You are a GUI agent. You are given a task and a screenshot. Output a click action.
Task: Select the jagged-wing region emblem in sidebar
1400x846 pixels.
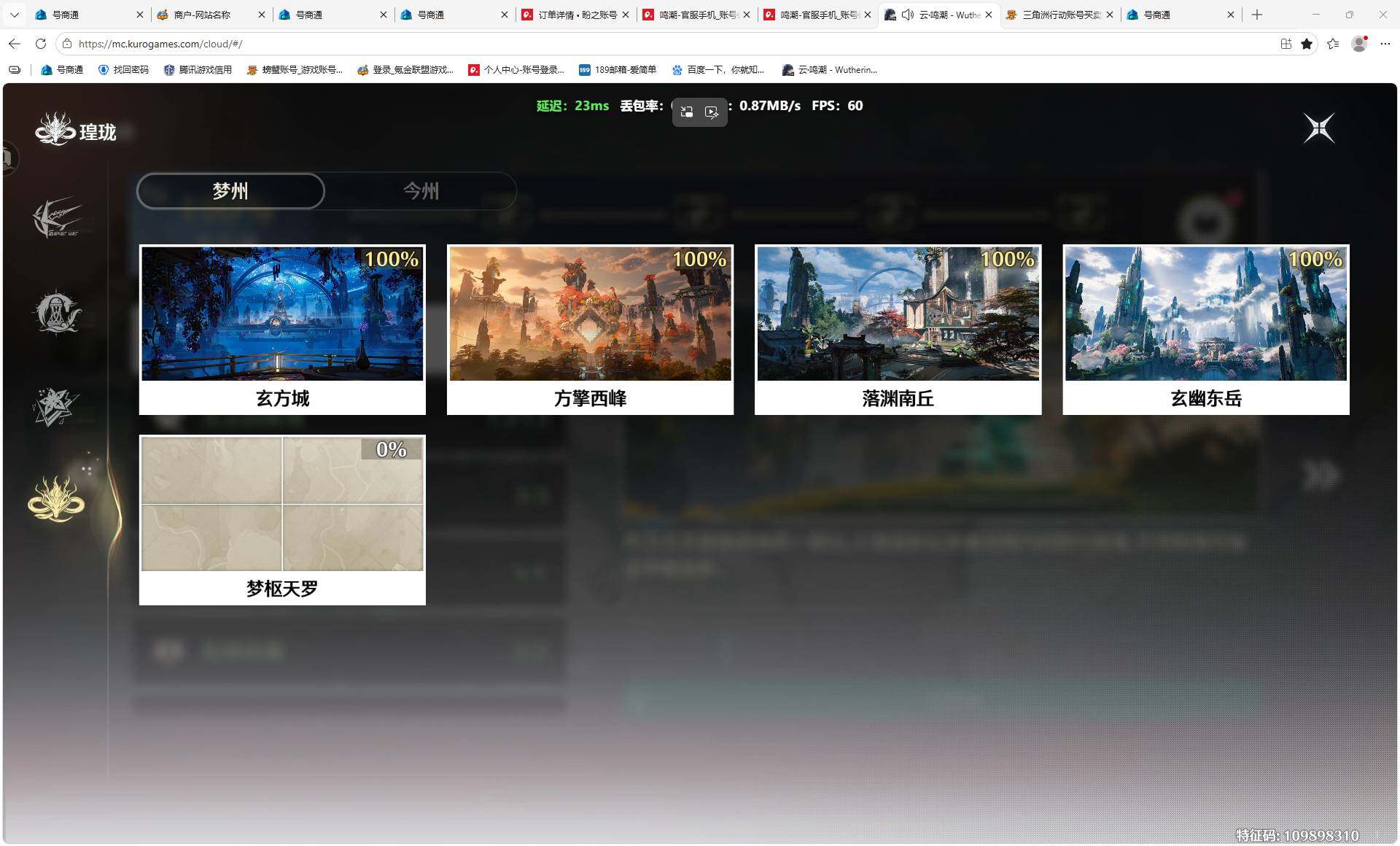pyautogui.click(x=57, y=217)
